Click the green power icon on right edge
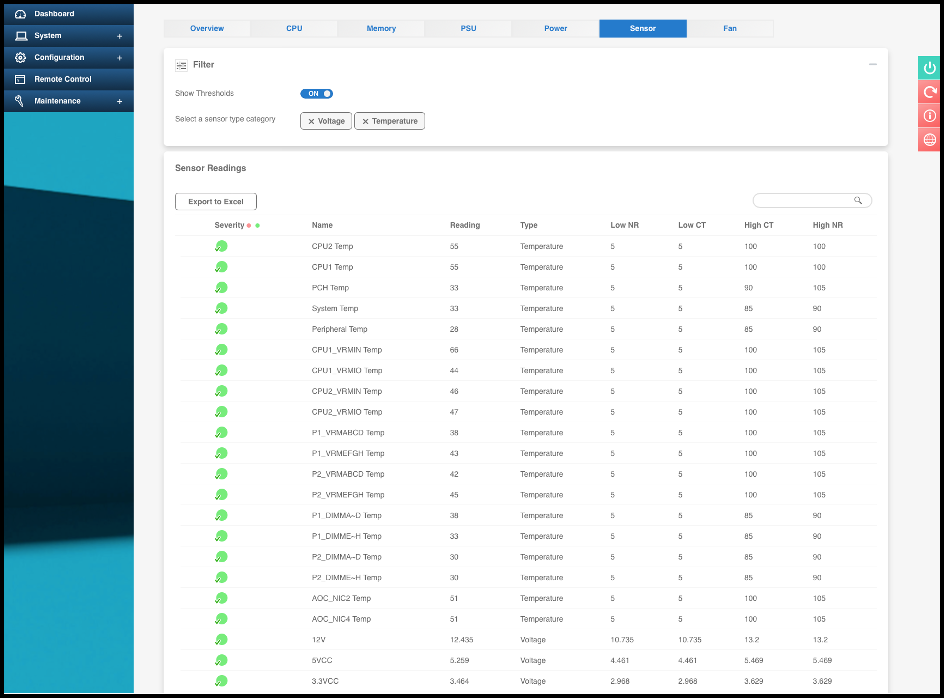 [x=930, y=67]
